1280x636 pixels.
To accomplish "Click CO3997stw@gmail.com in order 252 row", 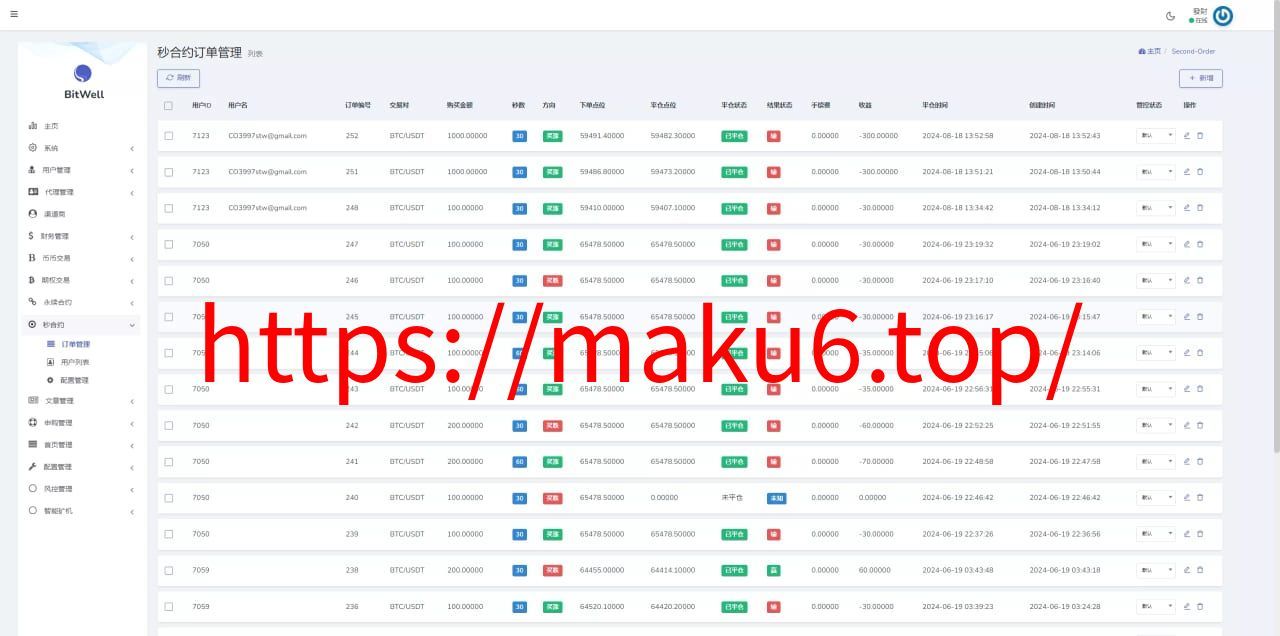I will pyautogui.click(x=267, y=135).
